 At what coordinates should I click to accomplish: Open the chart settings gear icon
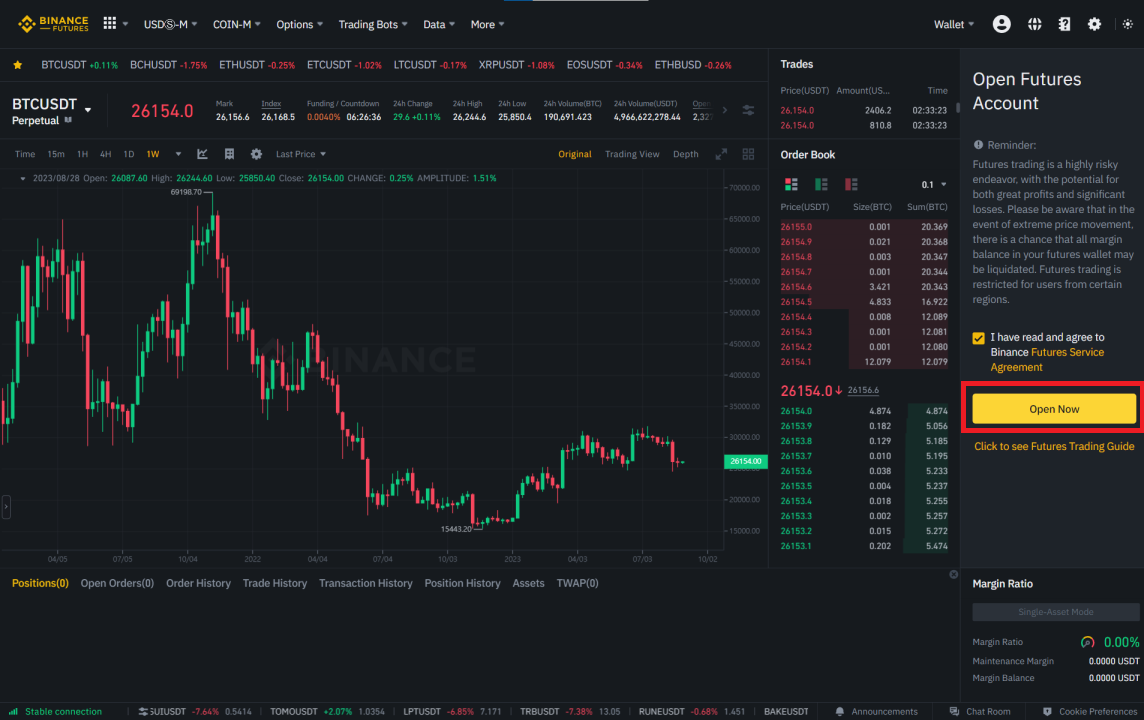coord(256,154)
